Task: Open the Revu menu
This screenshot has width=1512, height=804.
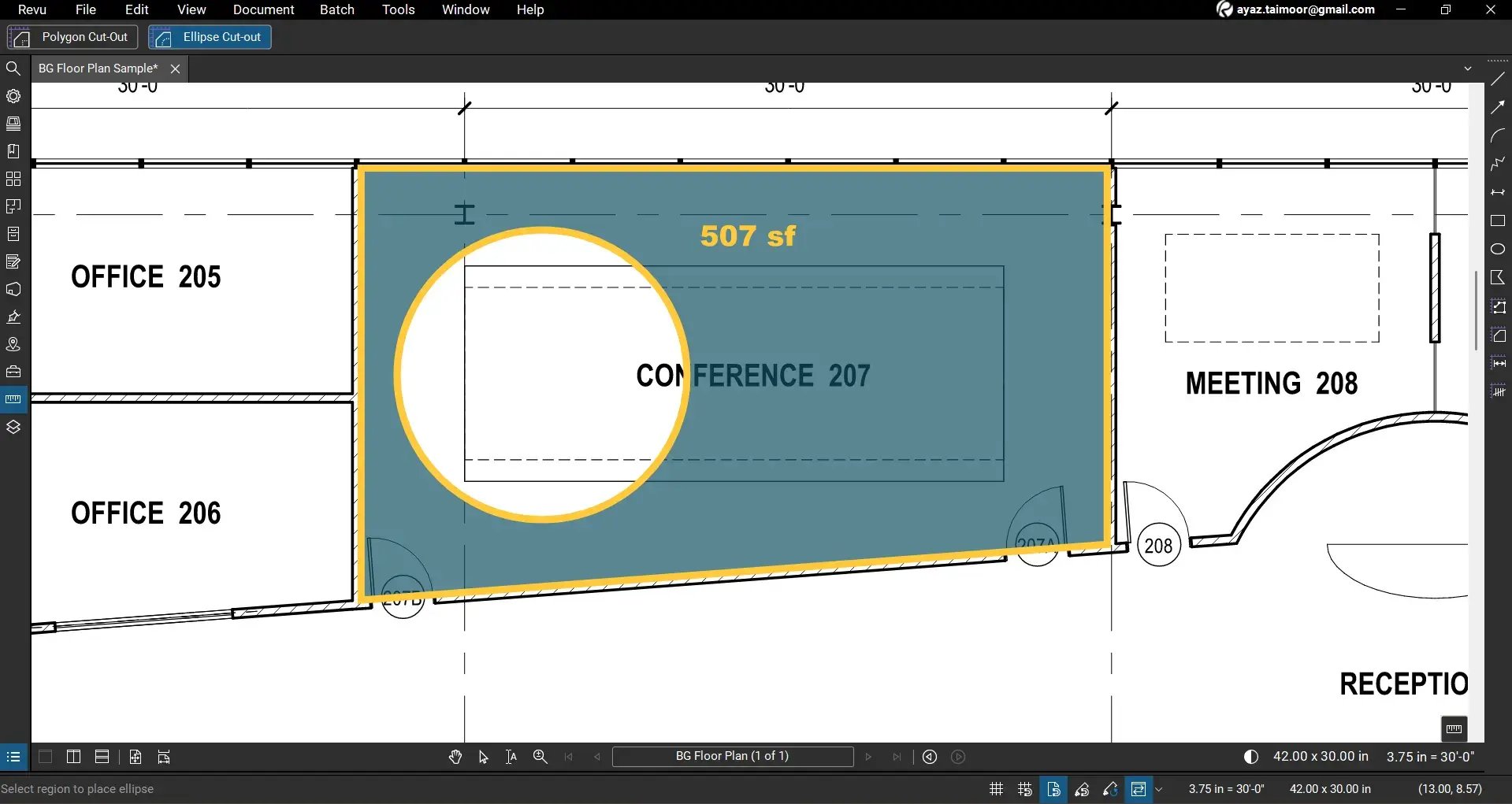Action: 32,9
